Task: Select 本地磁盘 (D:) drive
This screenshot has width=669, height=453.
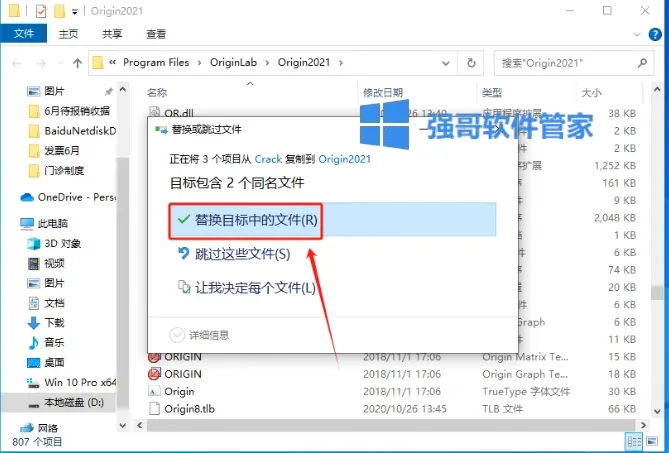Action: point(59,402)
